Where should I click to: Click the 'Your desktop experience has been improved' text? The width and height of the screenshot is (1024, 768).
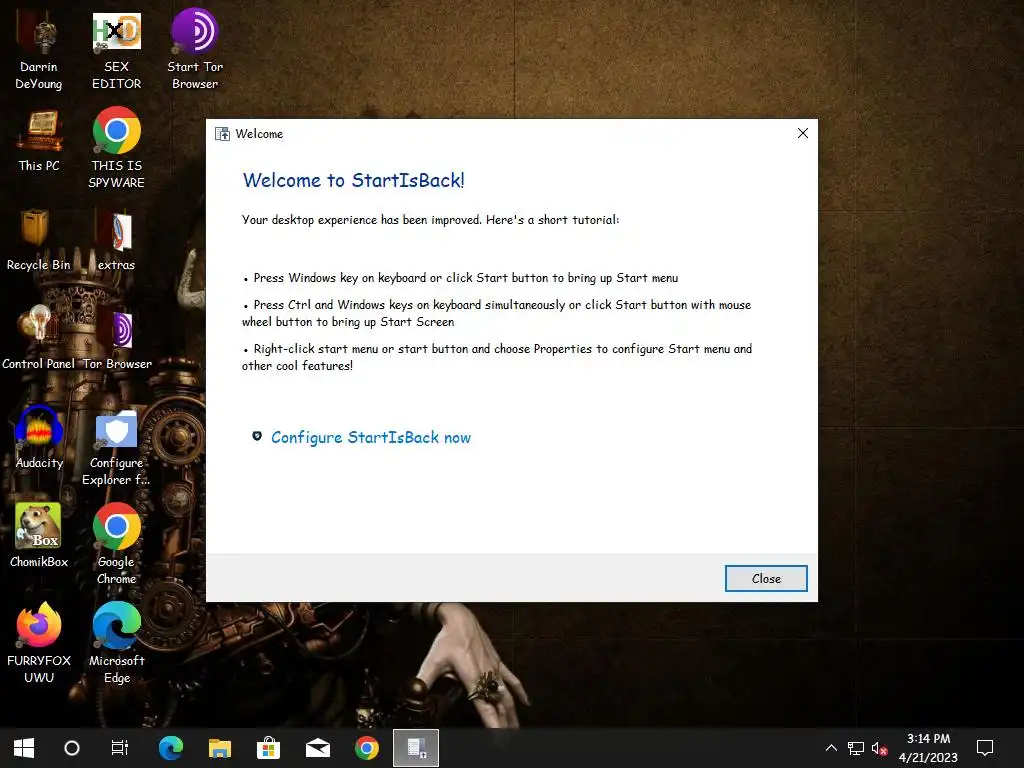click(430, 220)
